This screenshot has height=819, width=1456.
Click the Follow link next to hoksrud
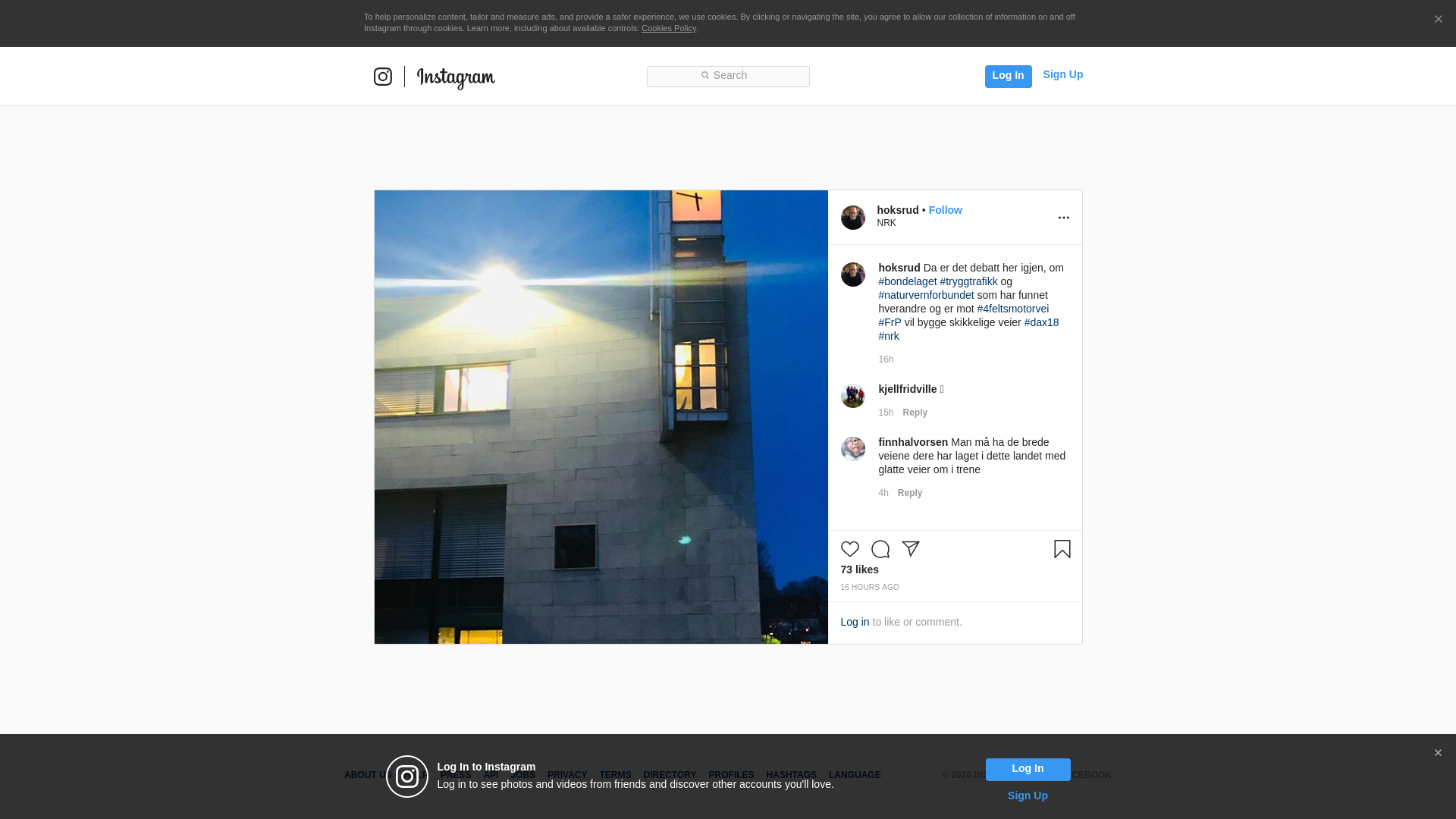(x=945, y=210)
